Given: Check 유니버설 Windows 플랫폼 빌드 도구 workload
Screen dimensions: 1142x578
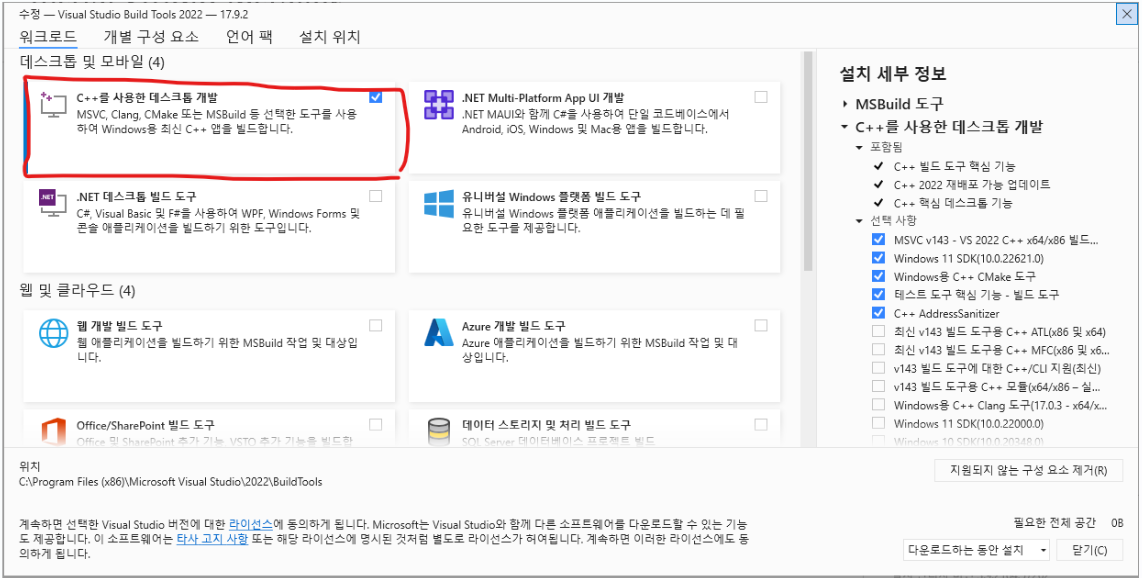Looking at the screenshot, I should pos(761,196).
